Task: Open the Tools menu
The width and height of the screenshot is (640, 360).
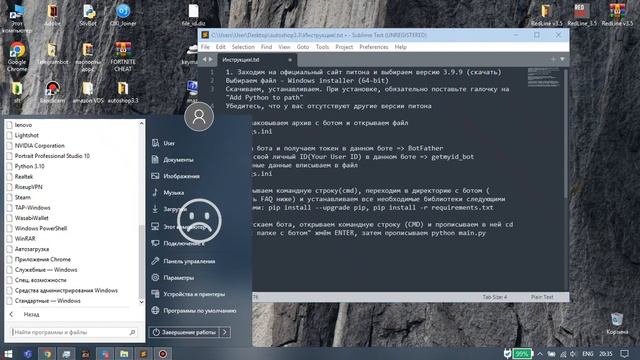Action: click(x=322, y=47)
